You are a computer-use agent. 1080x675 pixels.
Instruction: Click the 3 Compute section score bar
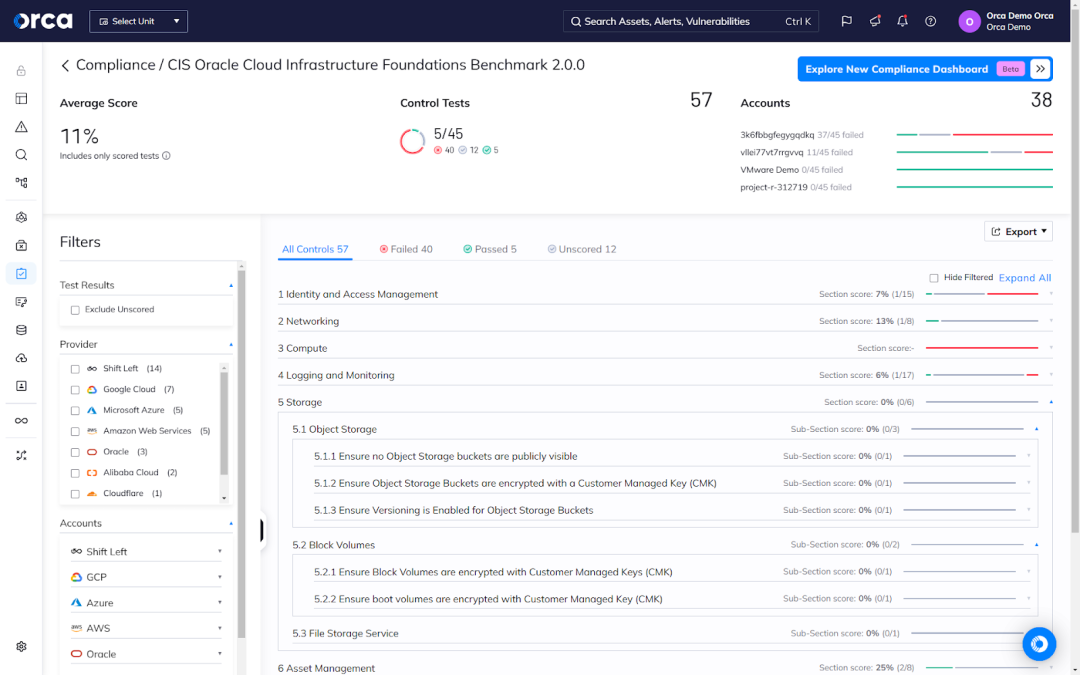[982, 348]
